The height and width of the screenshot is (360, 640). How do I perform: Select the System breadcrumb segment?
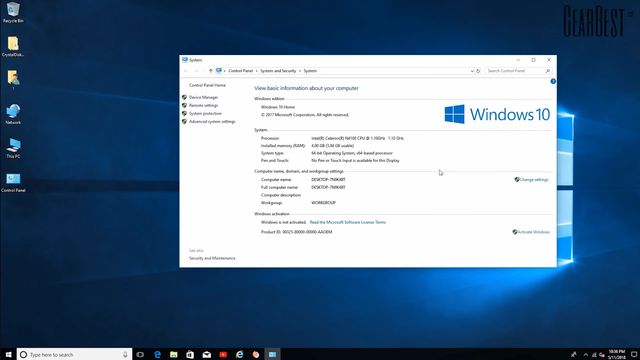(x=310, y=71)
